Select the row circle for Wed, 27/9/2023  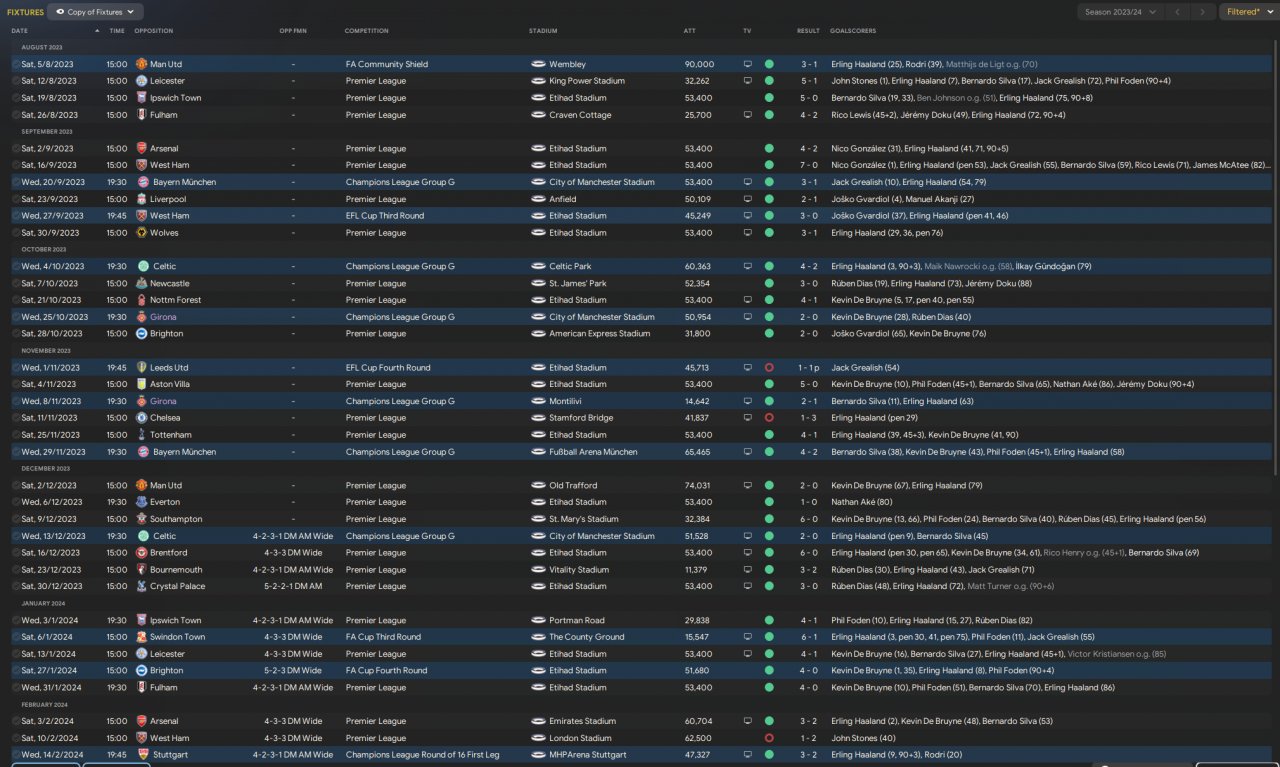click(x=17, y=216)
